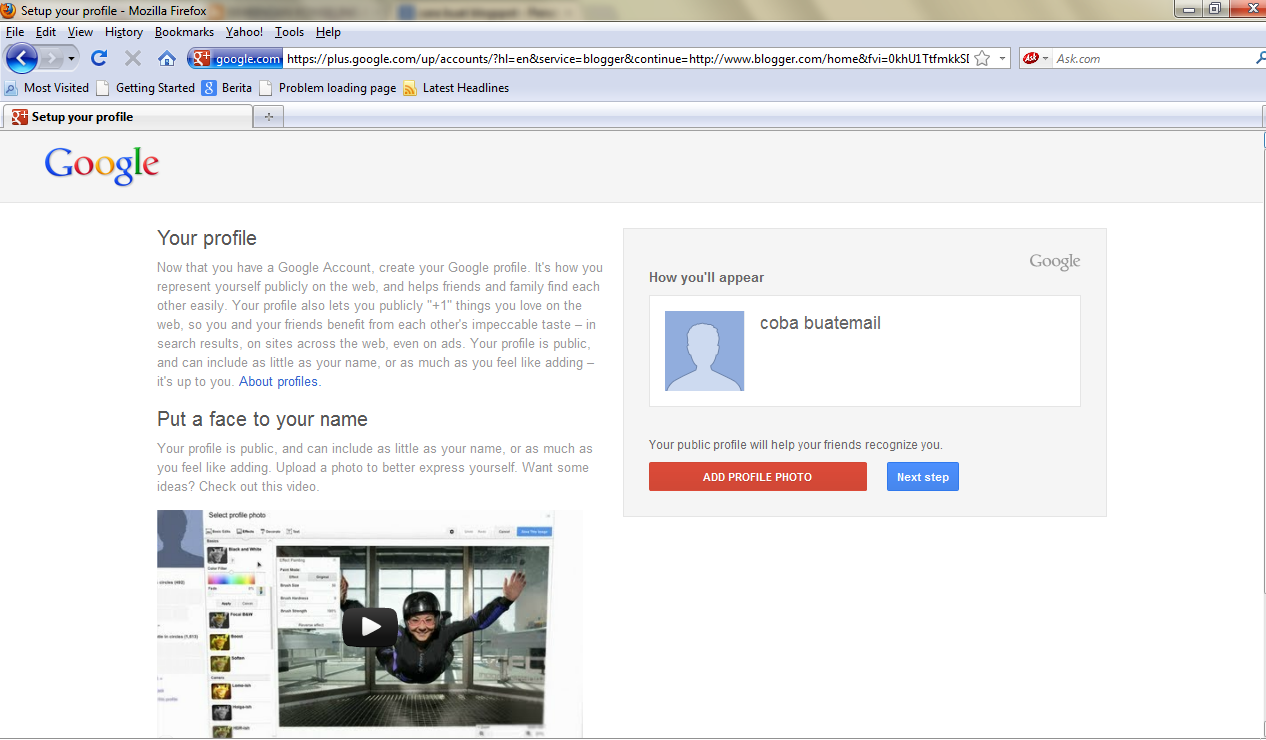Viewport: 1266px width, 740px height.
Task: Click the Your profile heading
Action: (207, 238)
